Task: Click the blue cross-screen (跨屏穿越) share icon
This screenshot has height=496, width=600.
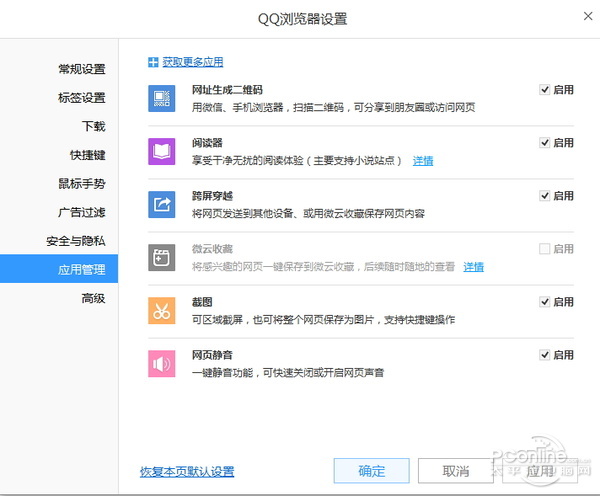Action: point(161,205)
